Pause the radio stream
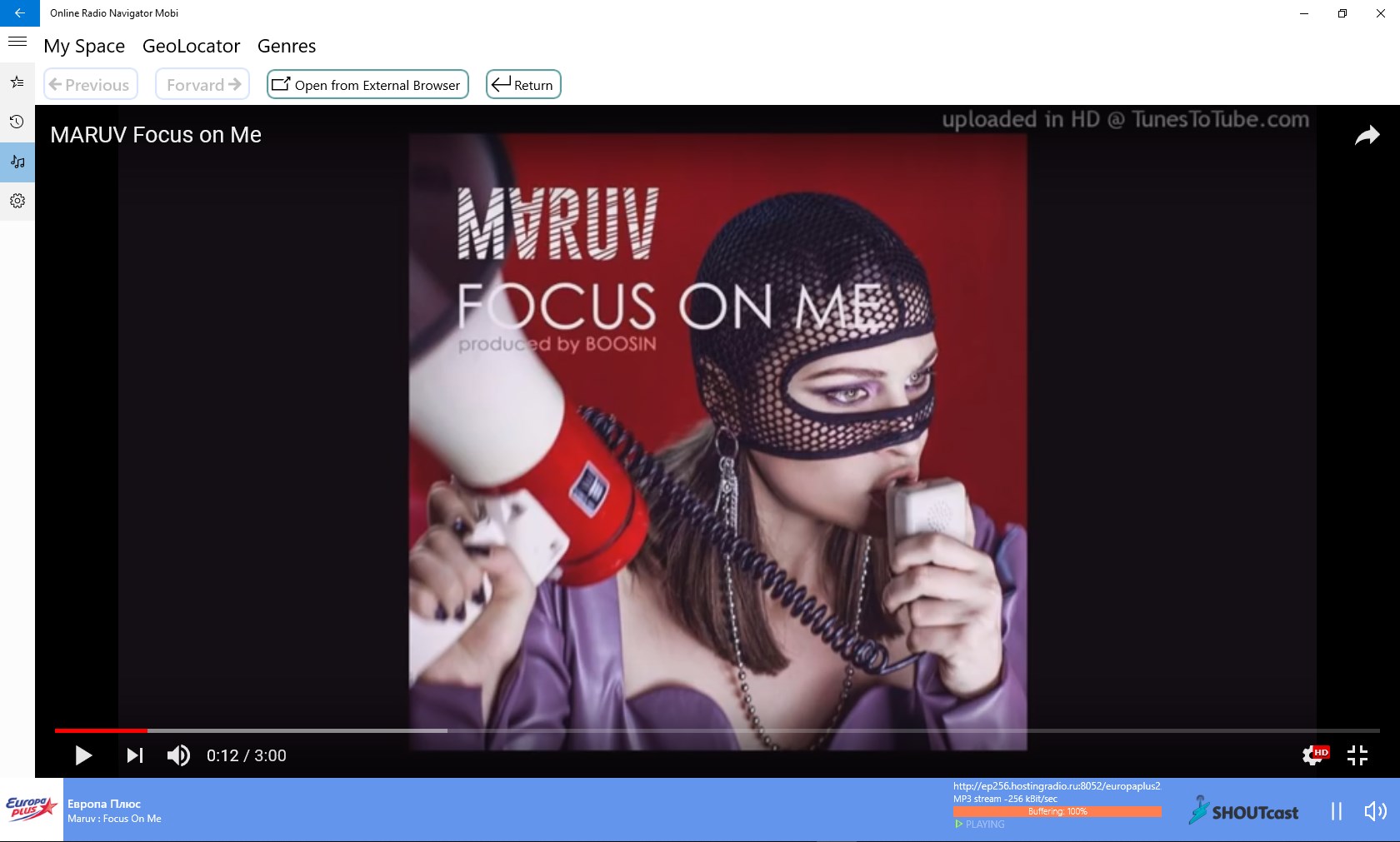 1337,811
